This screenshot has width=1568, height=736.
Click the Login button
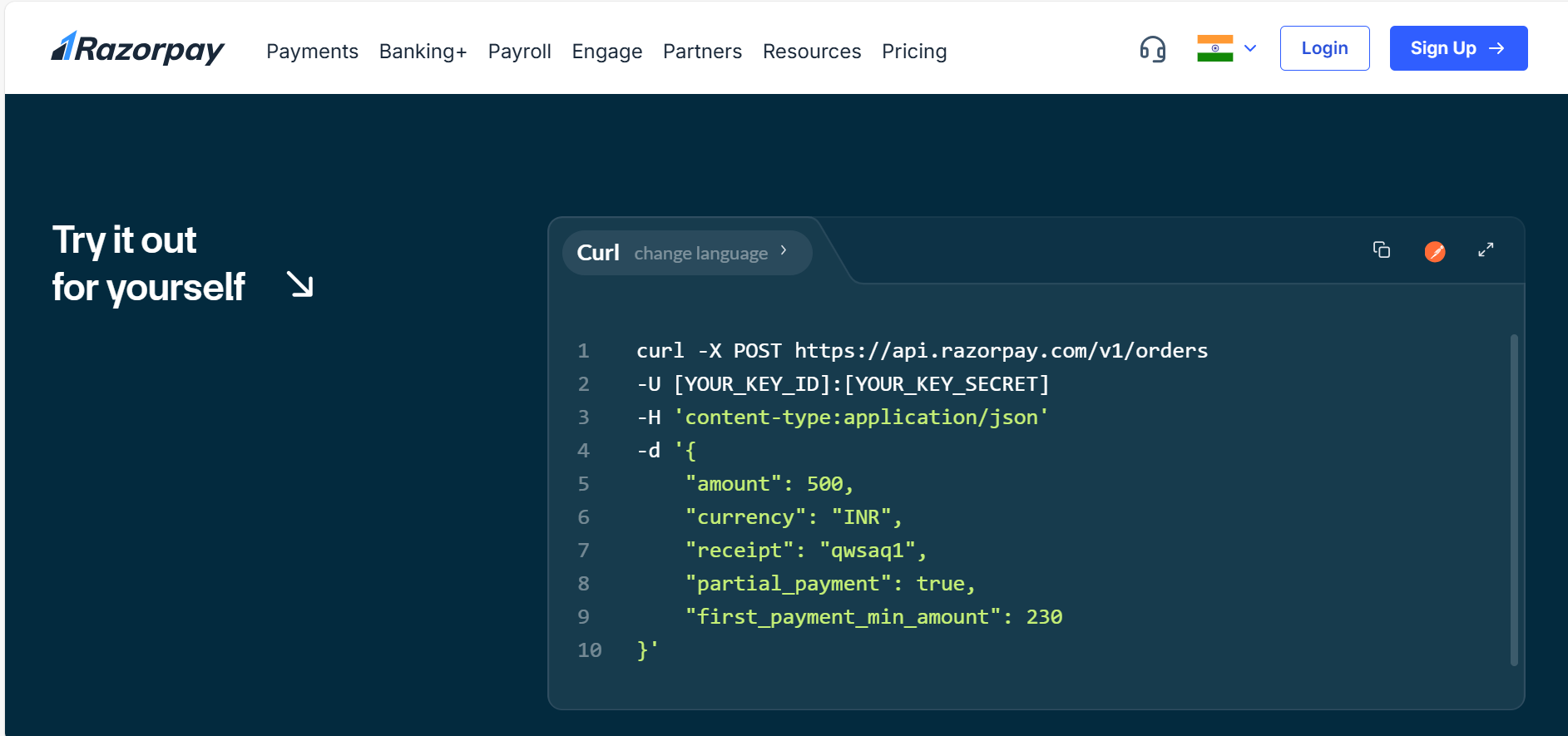pos(1324,48)
